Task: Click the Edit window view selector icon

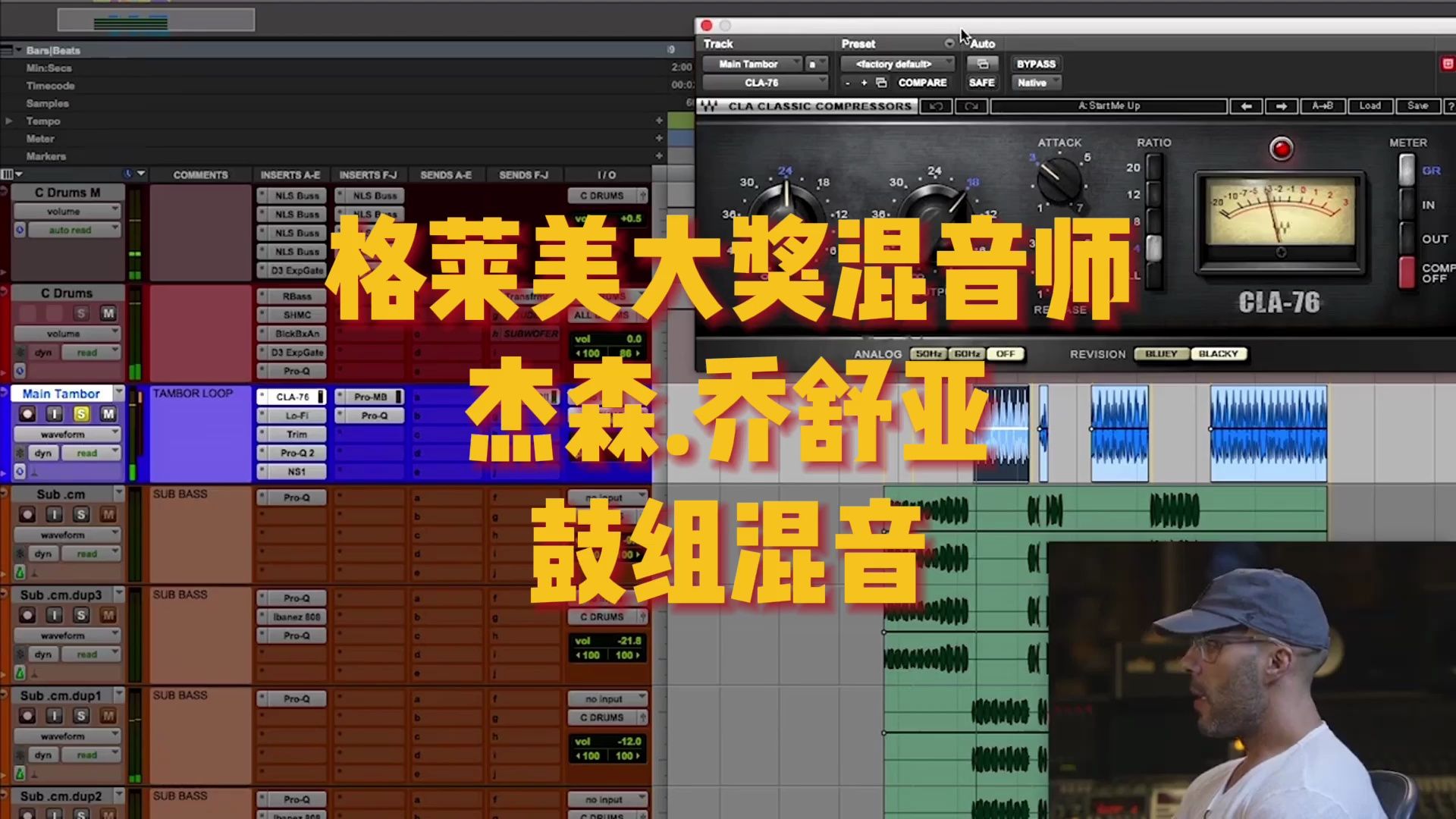Action: [x=8, y=174]
